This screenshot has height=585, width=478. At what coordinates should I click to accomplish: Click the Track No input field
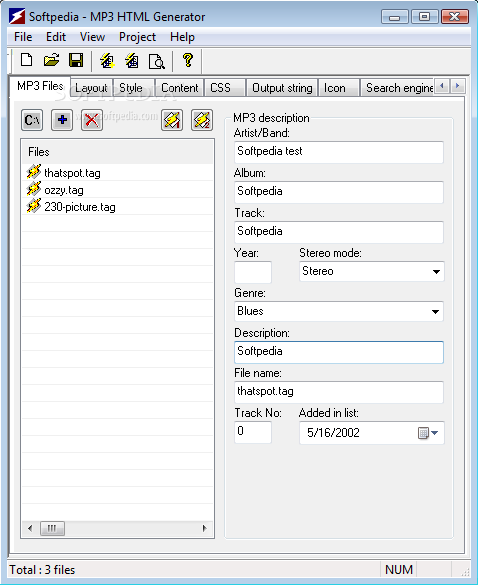tap(253, 432)
